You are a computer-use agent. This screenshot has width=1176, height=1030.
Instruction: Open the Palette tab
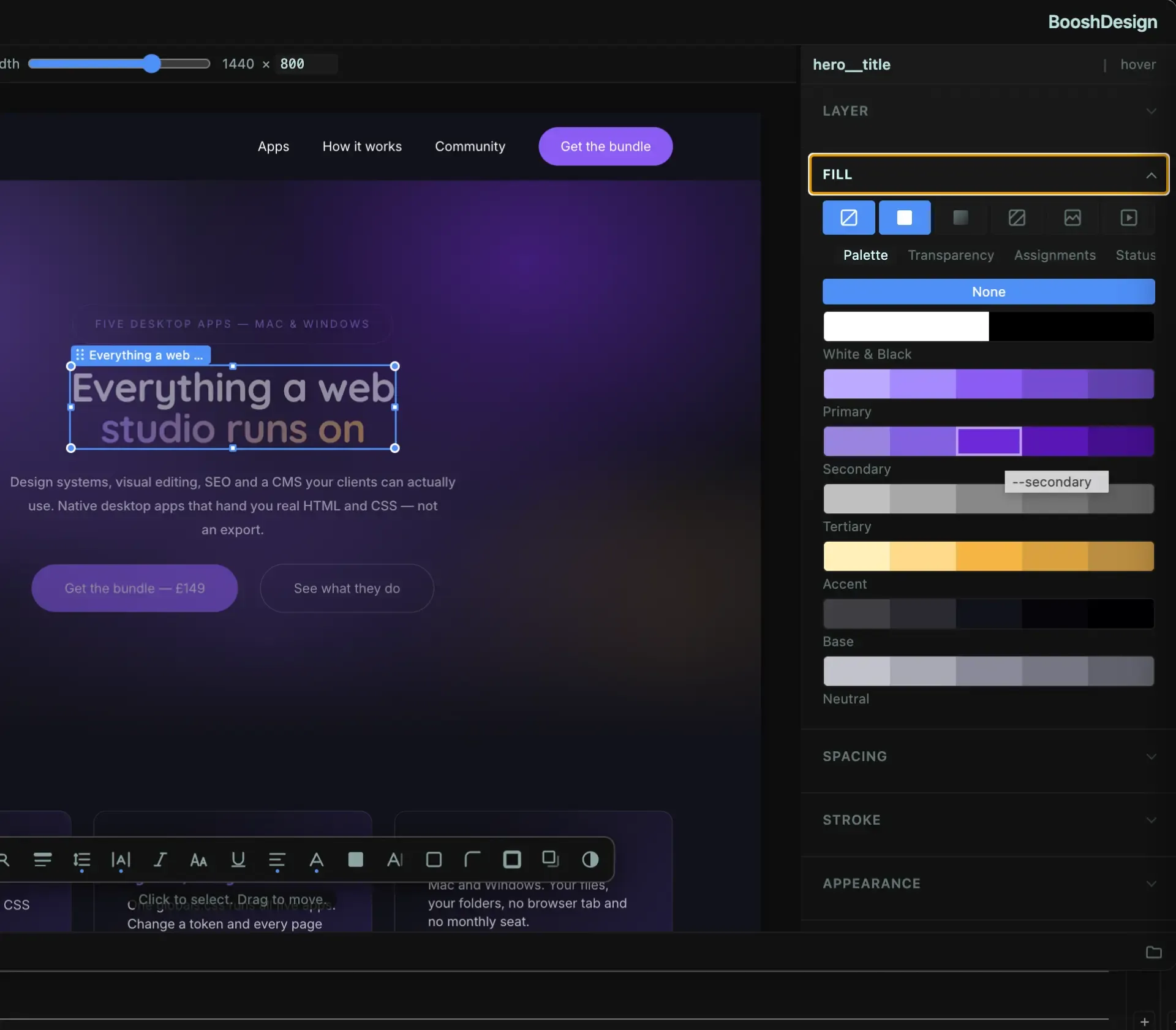click(865, 255)
